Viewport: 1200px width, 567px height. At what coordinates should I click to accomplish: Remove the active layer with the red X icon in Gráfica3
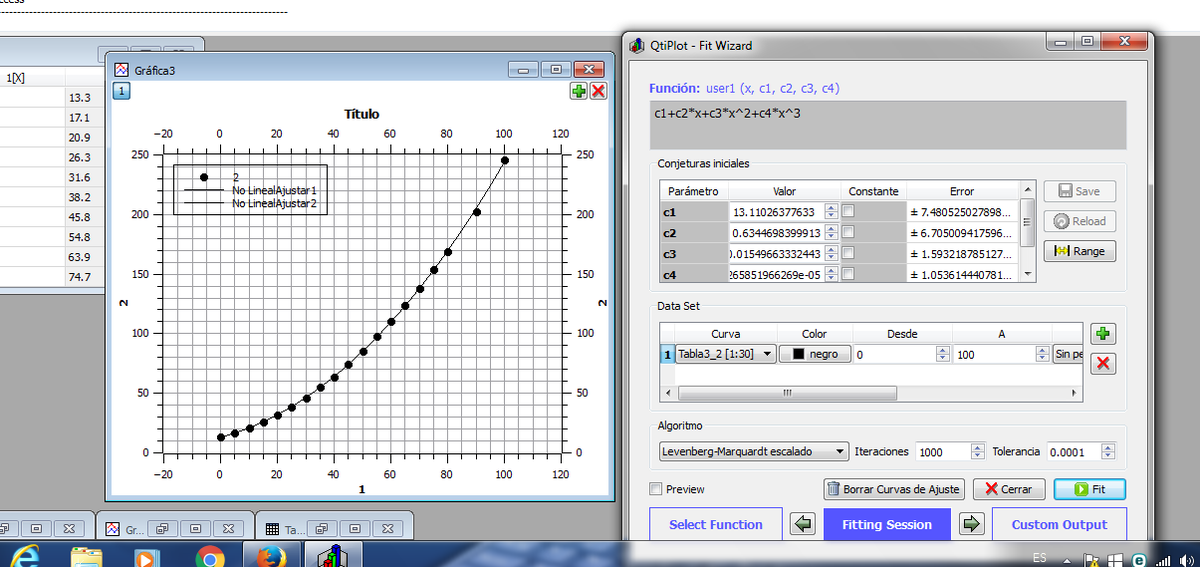tap(598, 91)
